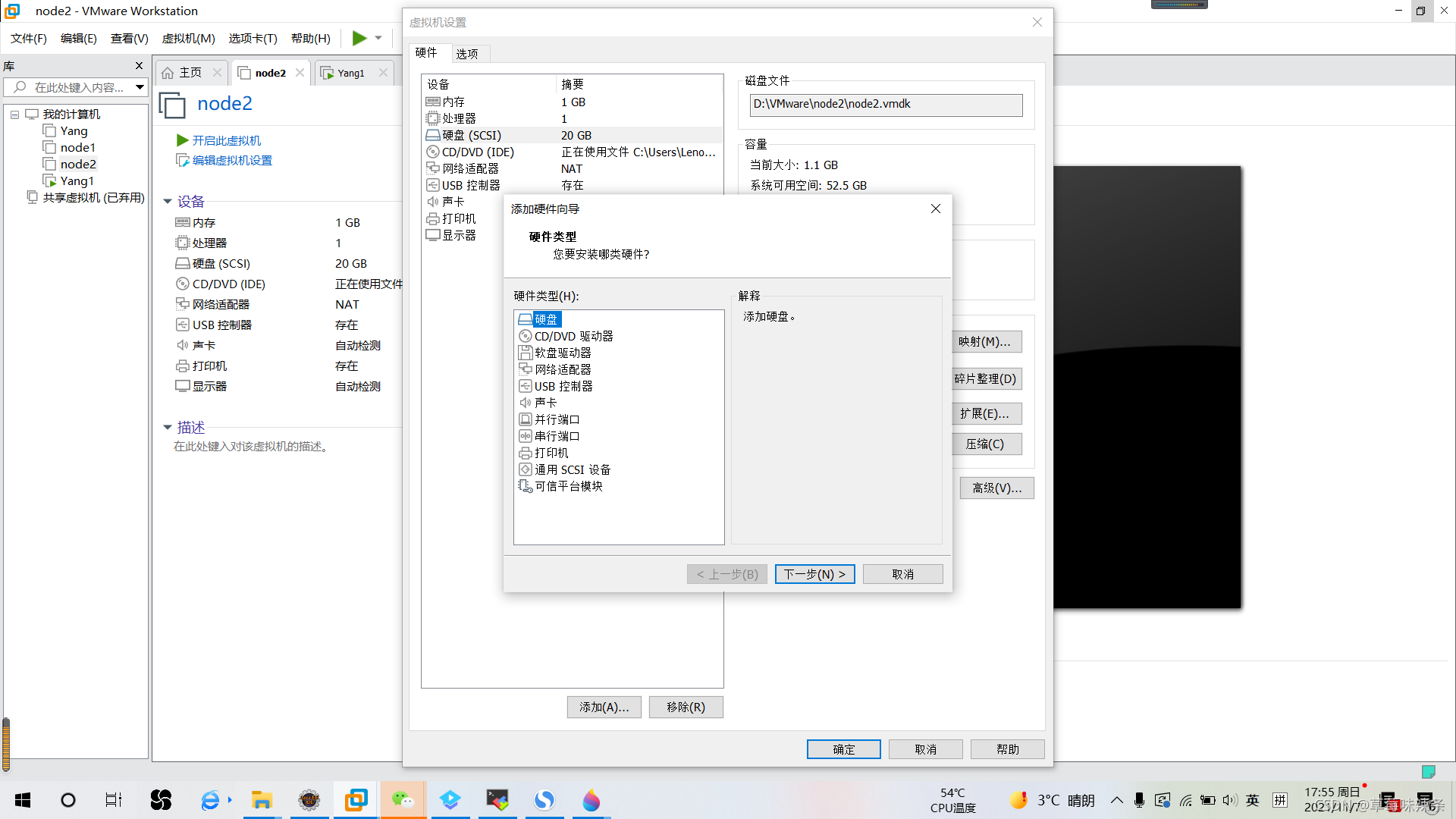Select 串行端口 icon in wizard list
Image resolution: width=1456 pixels, height=819 pixels.
pos(526,436)
